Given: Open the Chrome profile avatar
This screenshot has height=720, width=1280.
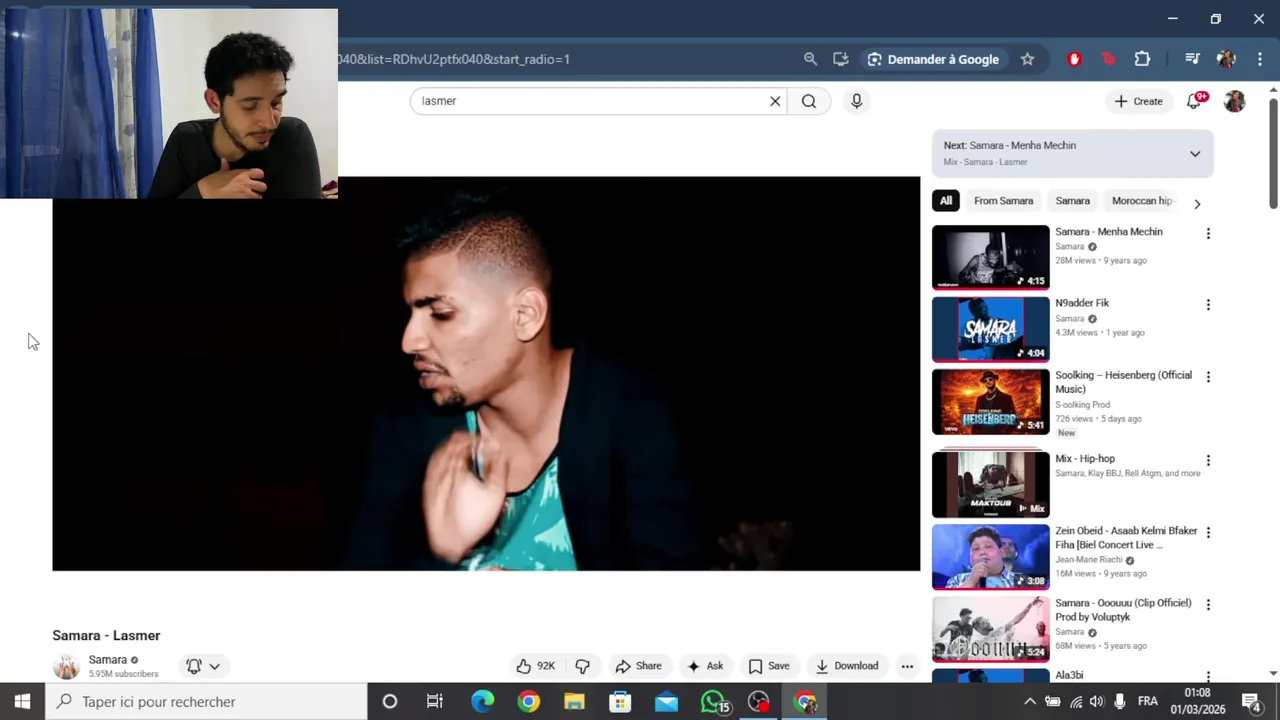Looking at the screenshot, I should pyautogui.click(x=1226, y=59).
